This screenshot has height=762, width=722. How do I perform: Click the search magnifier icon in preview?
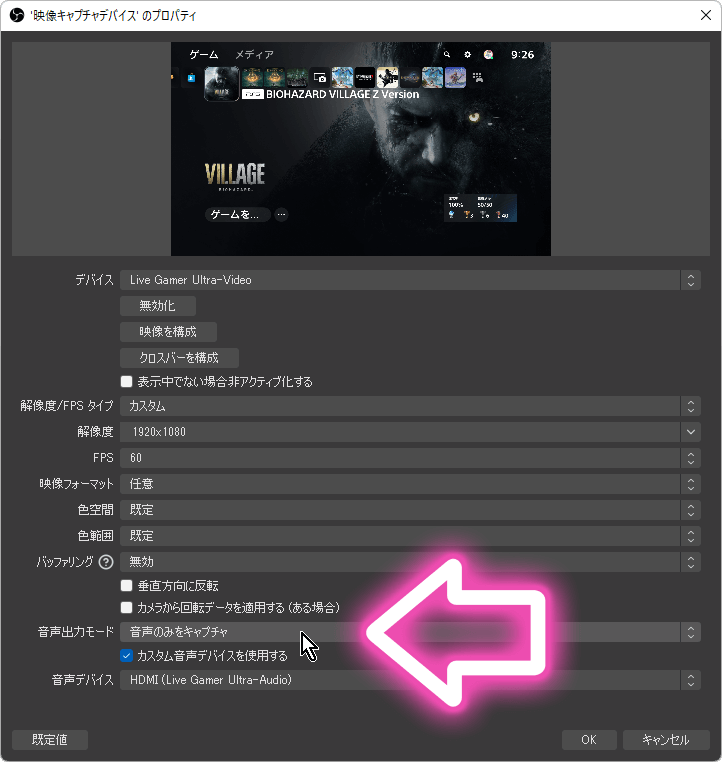point(447,54)
